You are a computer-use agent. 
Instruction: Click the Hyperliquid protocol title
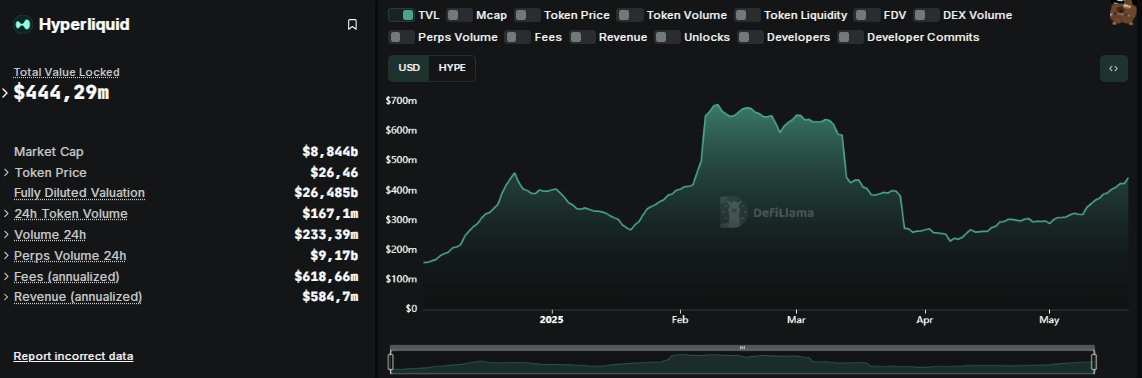pyautogui.click(x=84, y=25)
